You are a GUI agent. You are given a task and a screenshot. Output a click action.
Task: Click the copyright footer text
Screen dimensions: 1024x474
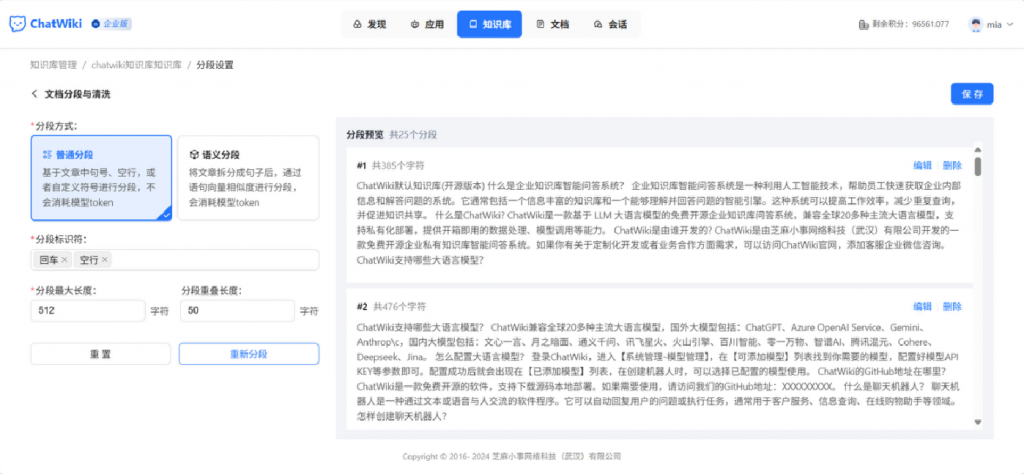(x=511, y=456)
